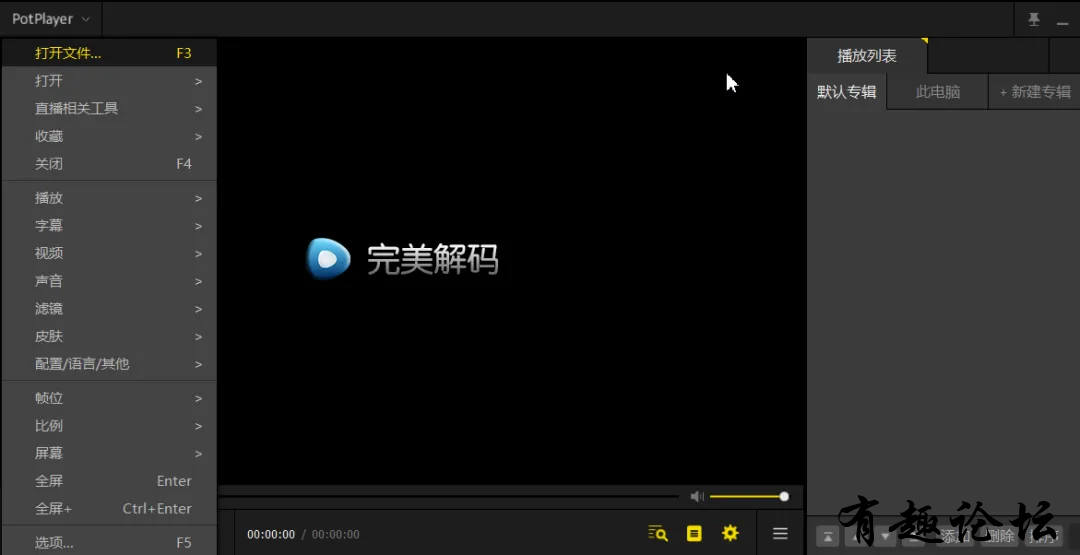Open the 比例 aspect ratio submenu
Viewport: 1080px width, 555px height.
coord(110,426)
